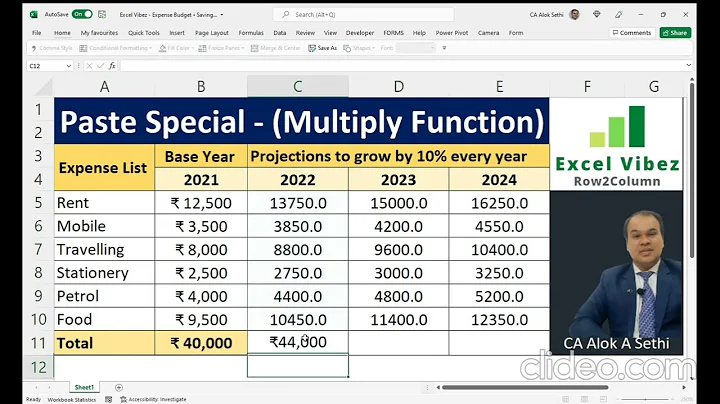Viewport: 720px width, 404px height.
Task: Click the green Share button
Action: click(x=675, y=33)
